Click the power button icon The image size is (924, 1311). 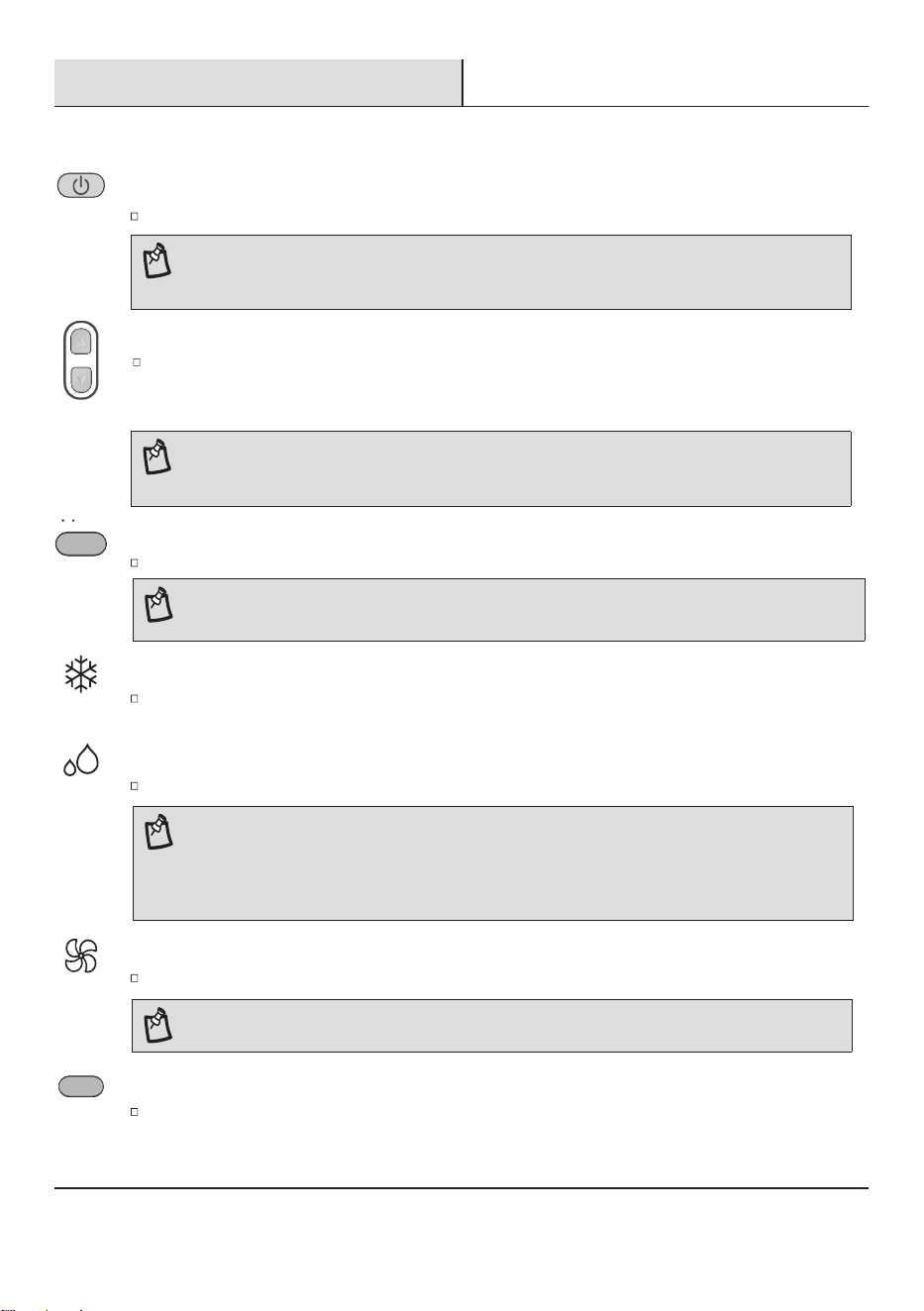81,185
